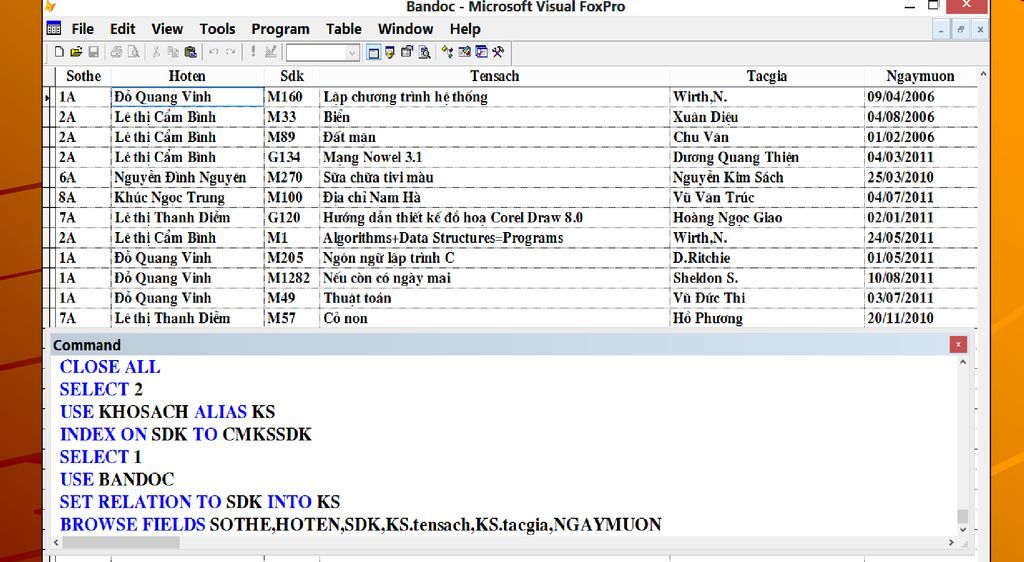Click the Modify Form icon
Viewport: 1024px width, 562px height.
[271, 52]
